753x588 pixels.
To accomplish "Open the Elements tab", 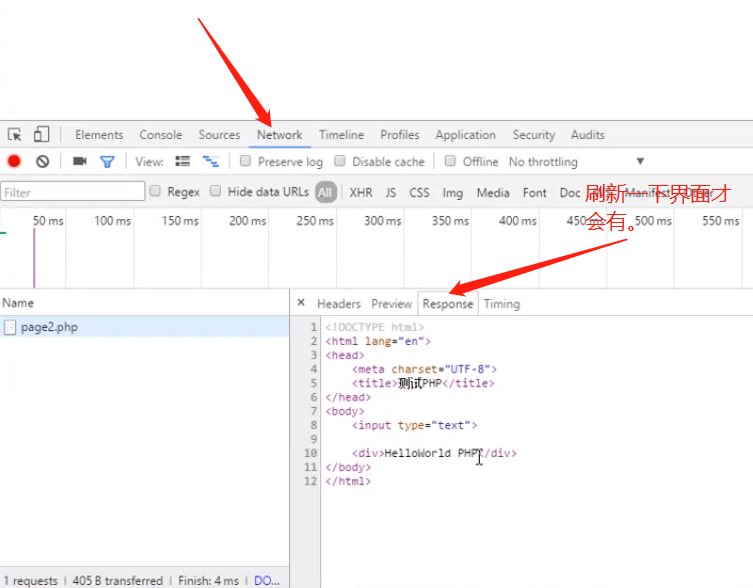I will (x=99, y=135).
